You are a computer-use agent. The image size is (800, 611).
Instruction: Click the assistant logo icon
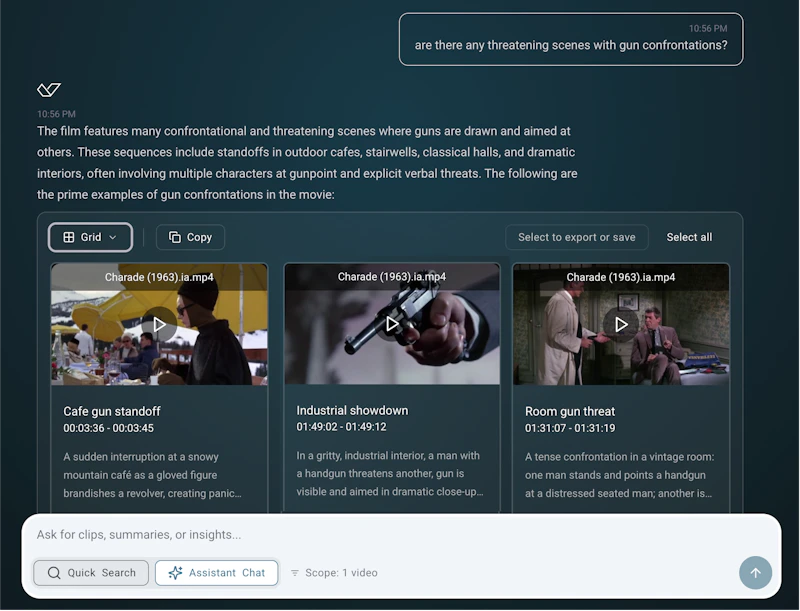point(49,90)
